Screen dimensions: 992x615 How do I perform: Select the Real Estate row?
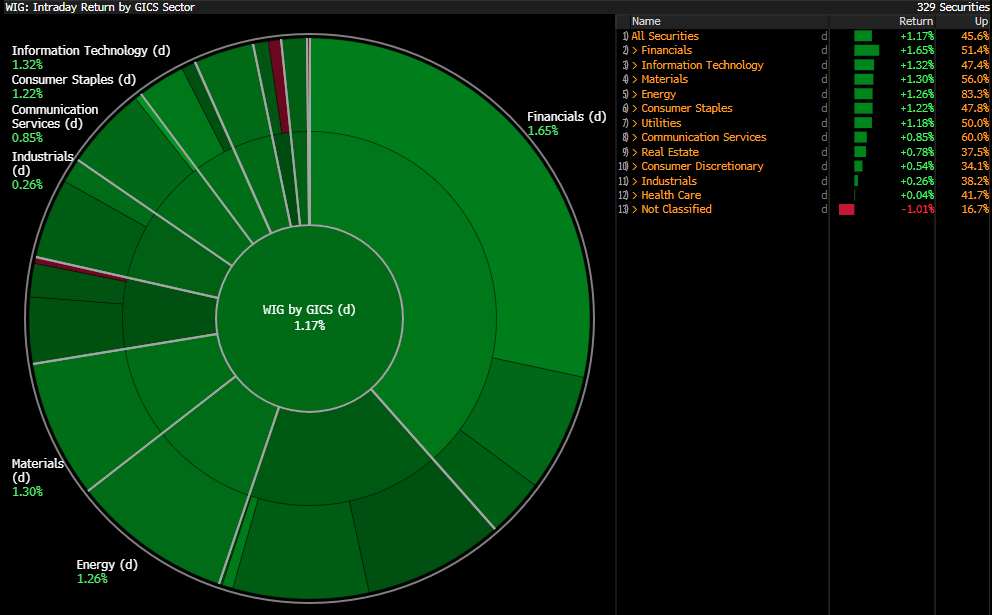click(669, 152)
